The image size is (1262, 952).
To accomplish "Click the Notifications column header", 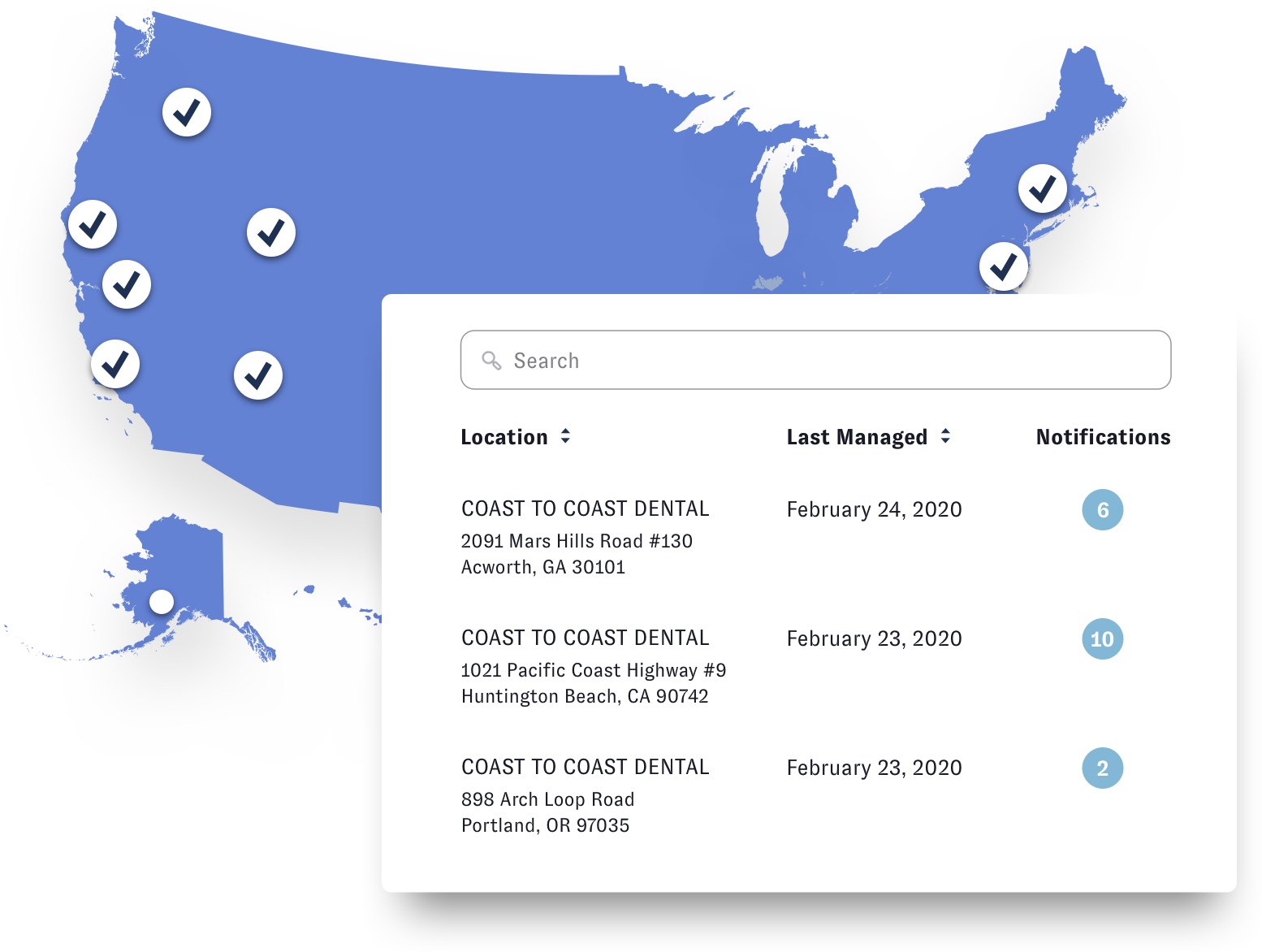I will pos(1103,437).
